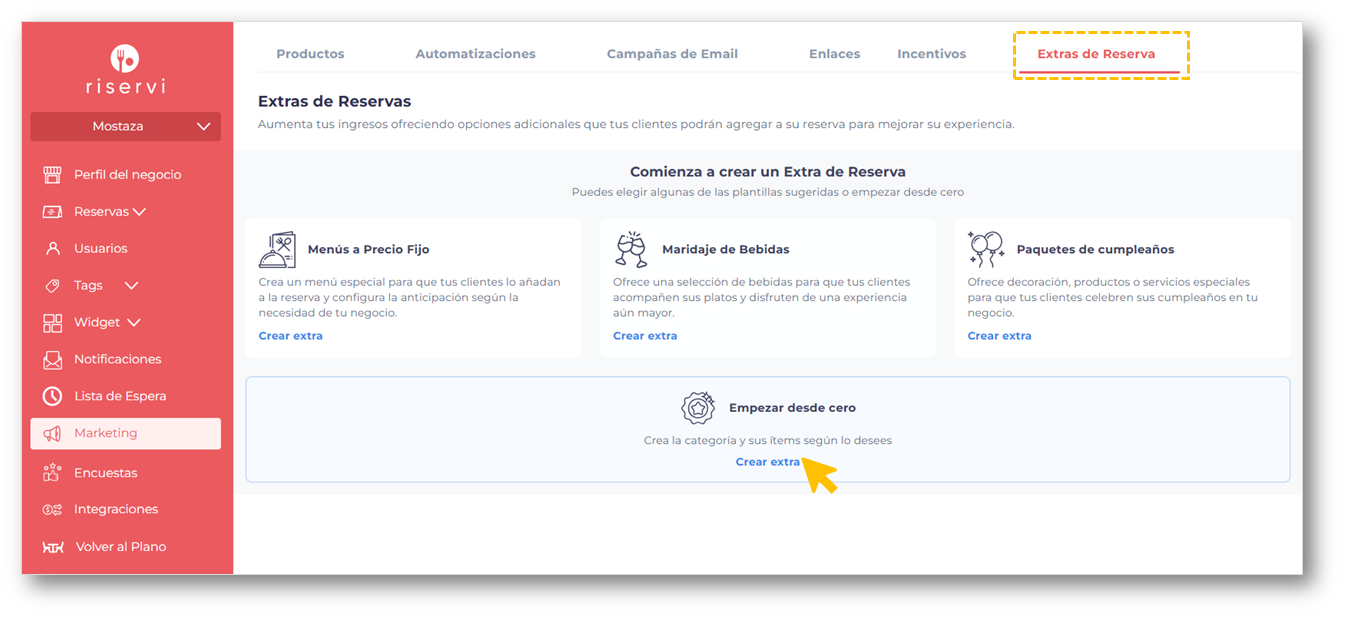This screenshot has width=1345, height=617.
Task: Select Marketing in the sidebar
Action: coord(125,433)
